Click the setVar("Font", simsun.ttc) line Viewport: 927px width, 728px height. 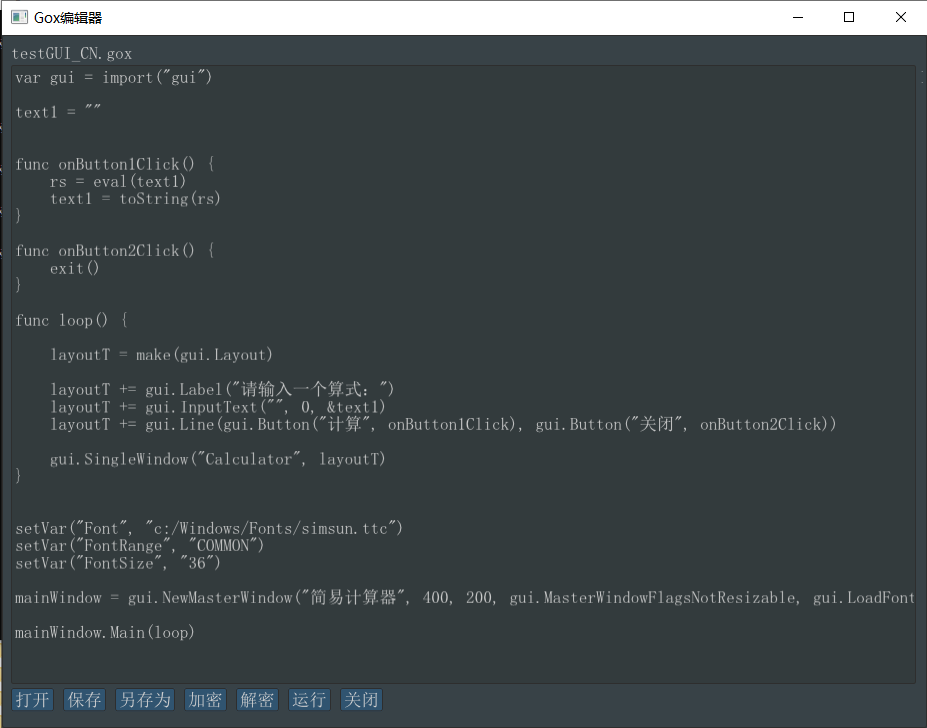click(x=209, y=528)
